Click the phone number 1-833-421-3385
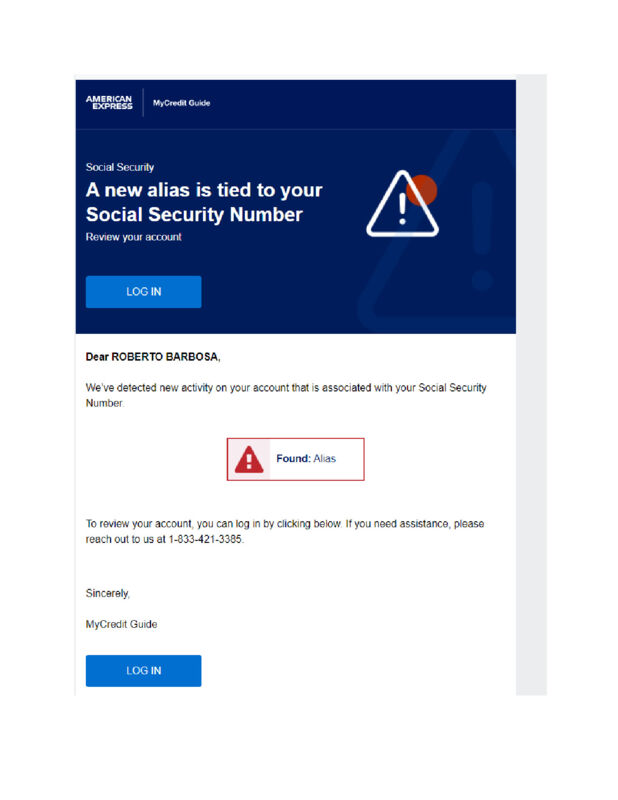Screen dimensions: 618x800 pyautogui.click(x=206, y=539)
